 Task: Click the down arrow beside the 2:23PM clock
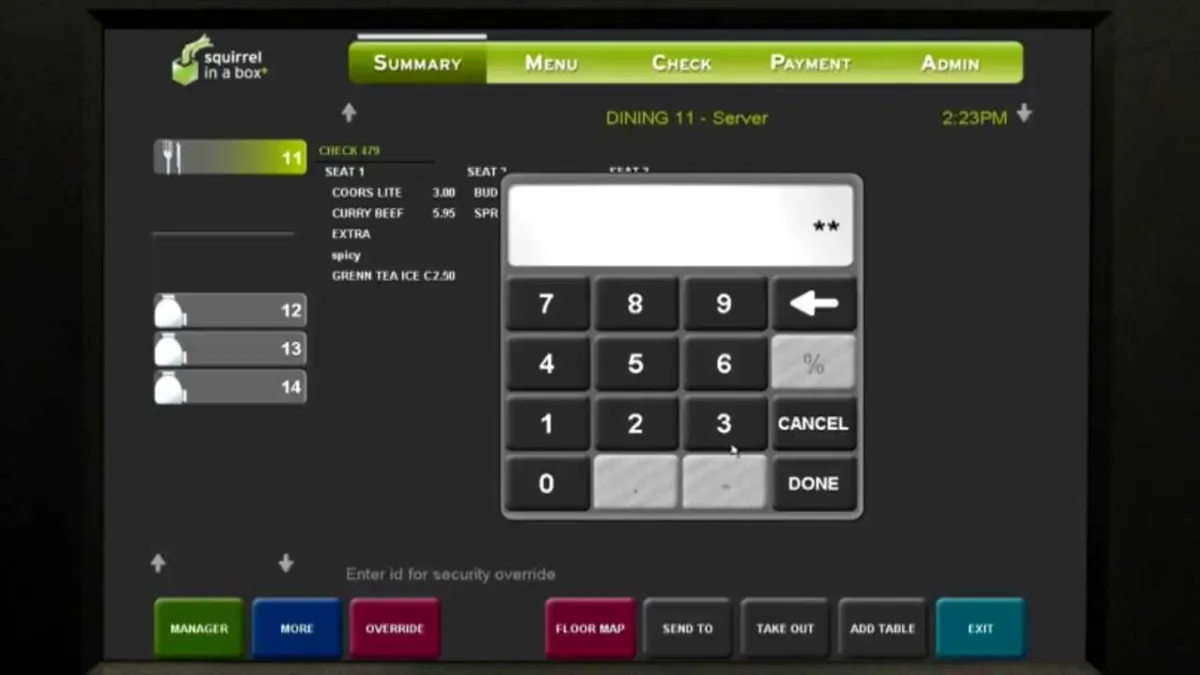point(1024,114)
